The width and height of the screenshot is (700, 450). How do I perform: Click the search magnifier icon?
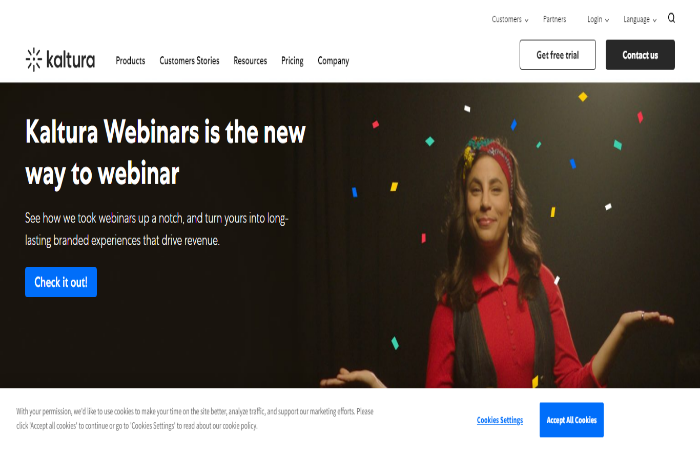click(671, 18)
